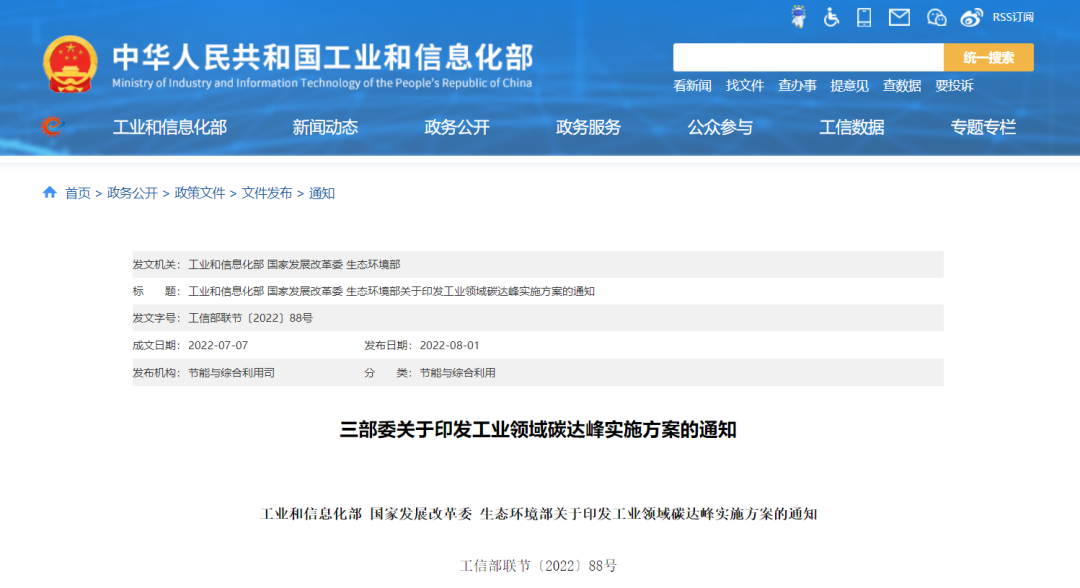Viewport: 1080px width, 588px height.
Task: Open the WeChat sharing icon
Action: [935, 17]
